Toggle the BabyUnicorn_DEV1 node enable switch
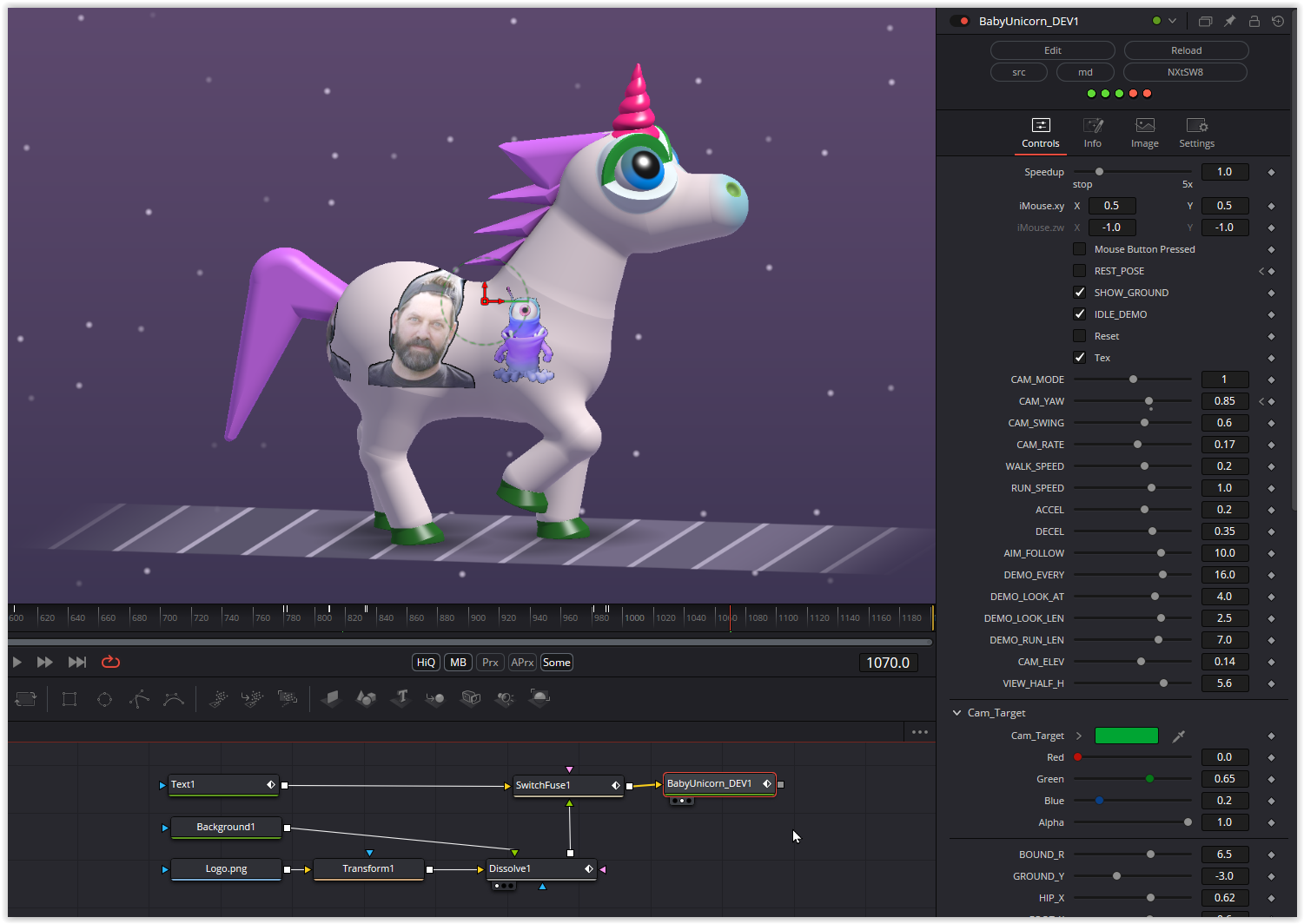Image resolution: width=1304 pixels, height=924 pixels. click(x=960, y=21)
